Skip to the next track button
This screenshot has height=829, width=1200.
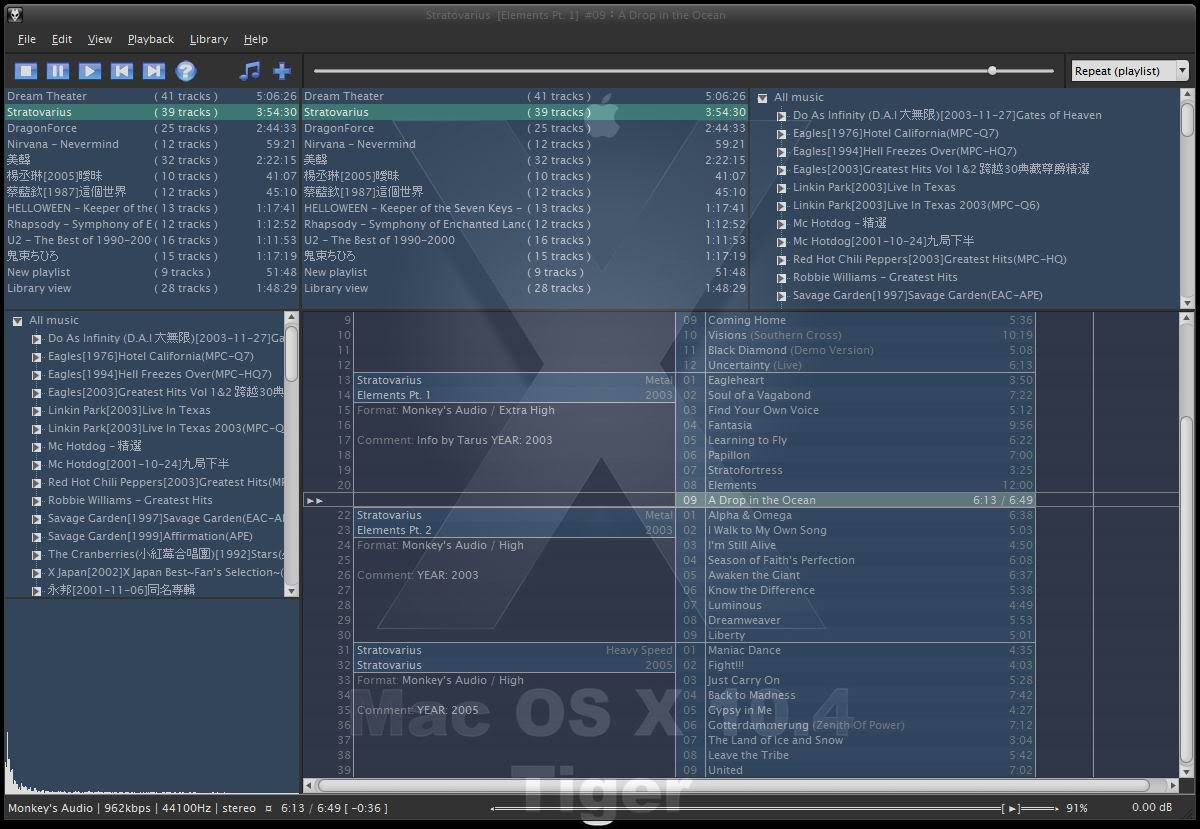(154, 71)
